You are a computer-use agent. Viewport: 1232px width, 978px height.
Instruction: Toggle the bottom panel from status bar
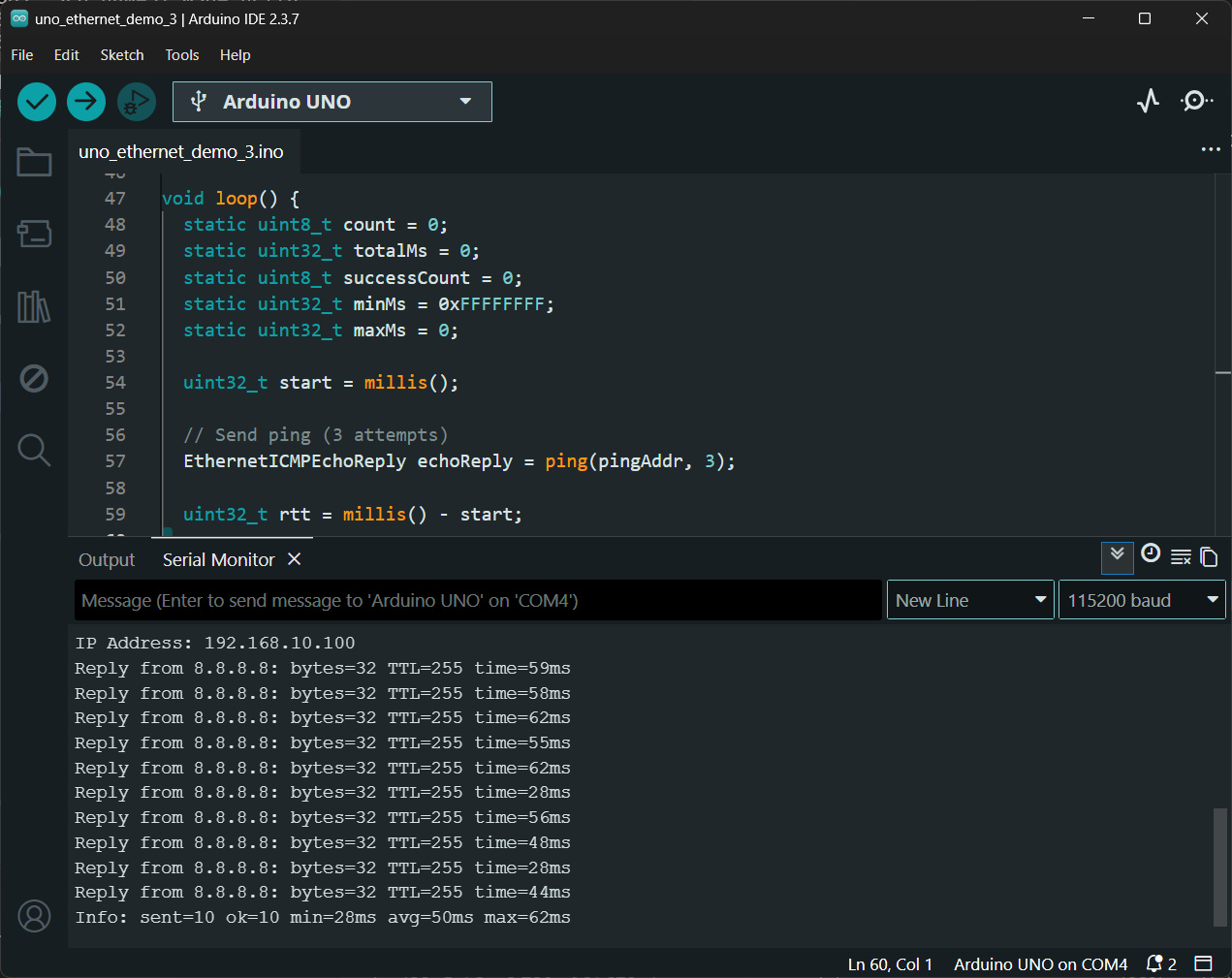(x=1203, y=963)
